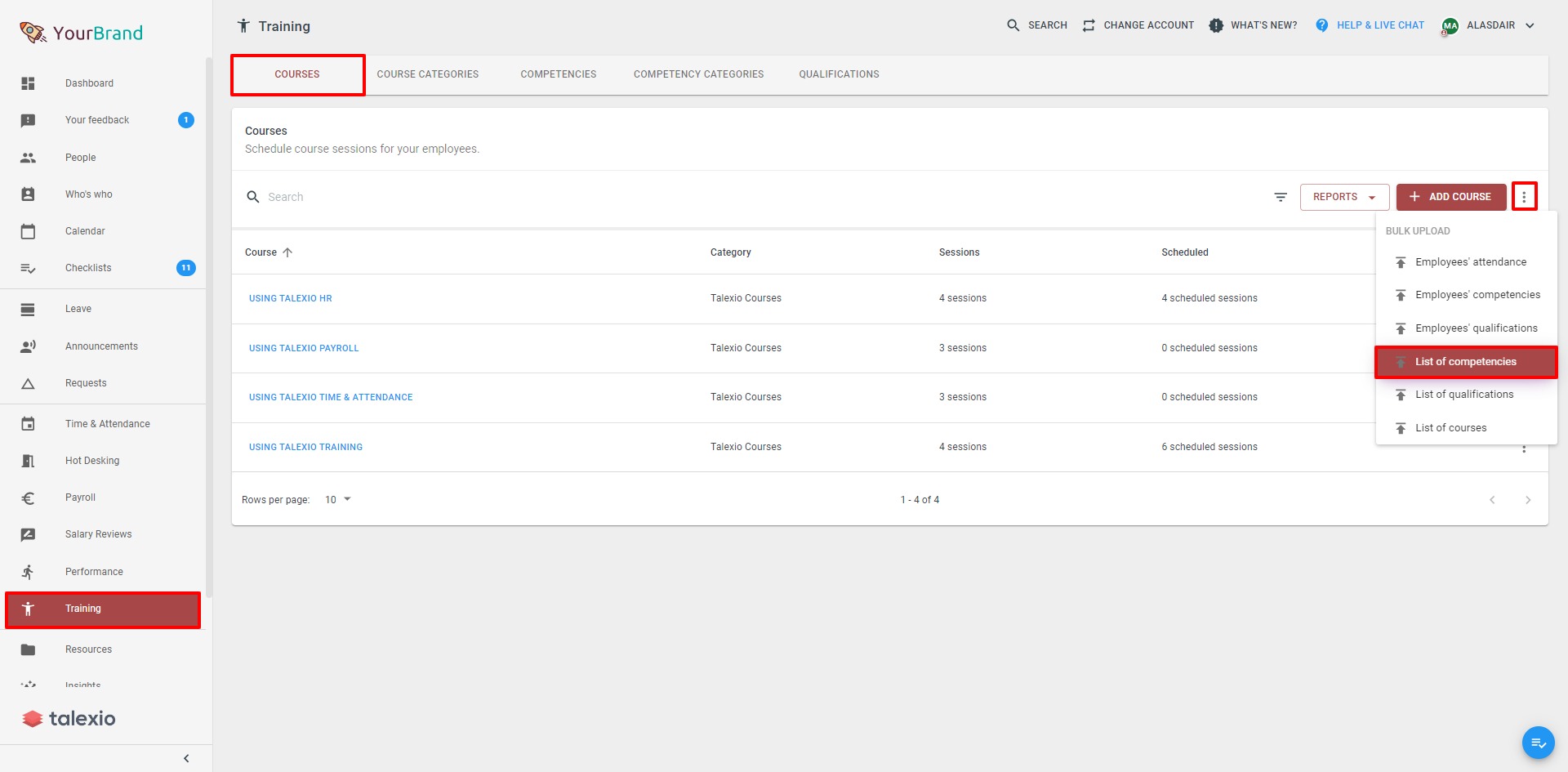Click the Help & Live Chat link
Screen dimensions: 1568x772
point(1380,25)
